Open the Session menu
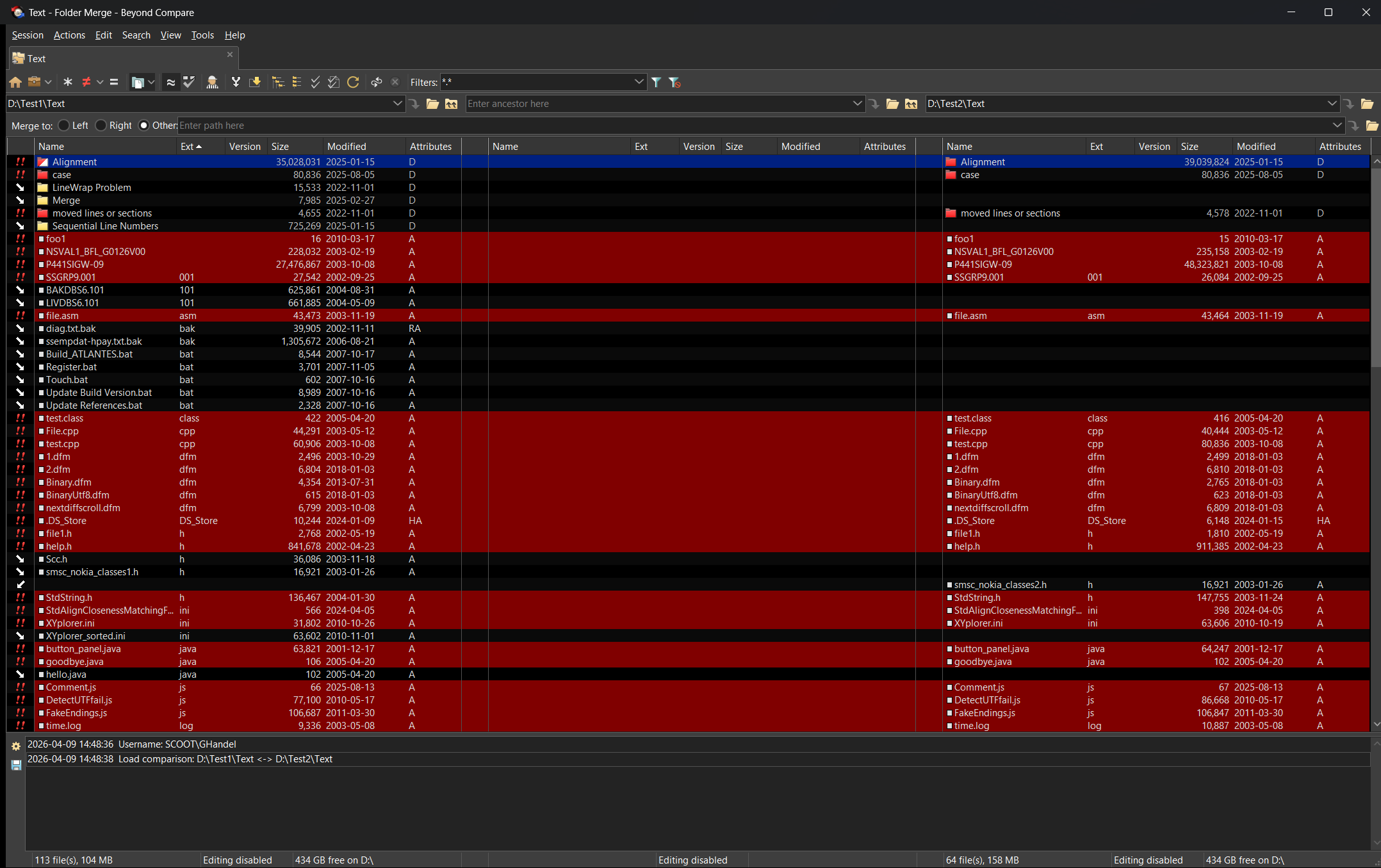The width and height of the screenshot is (1381, 868). coord(28,35)
